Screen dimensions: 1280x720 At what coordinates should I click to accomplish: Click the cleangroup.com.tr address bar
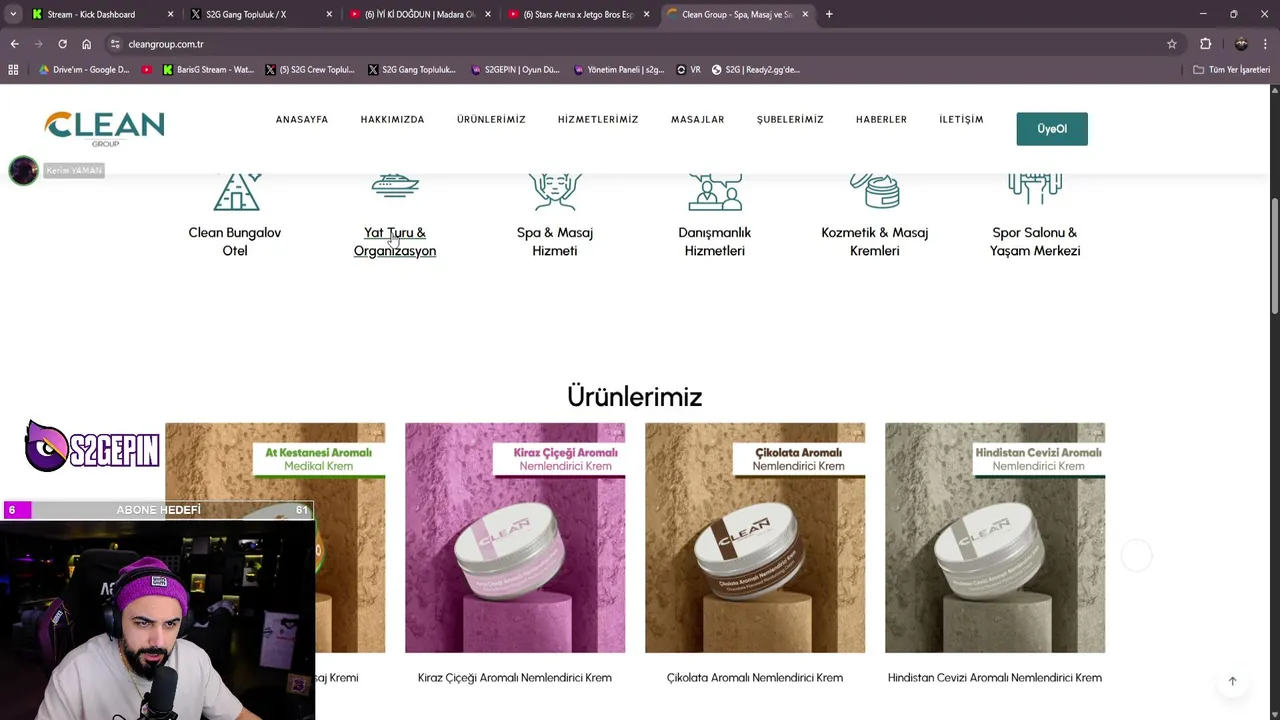[166, 44]
